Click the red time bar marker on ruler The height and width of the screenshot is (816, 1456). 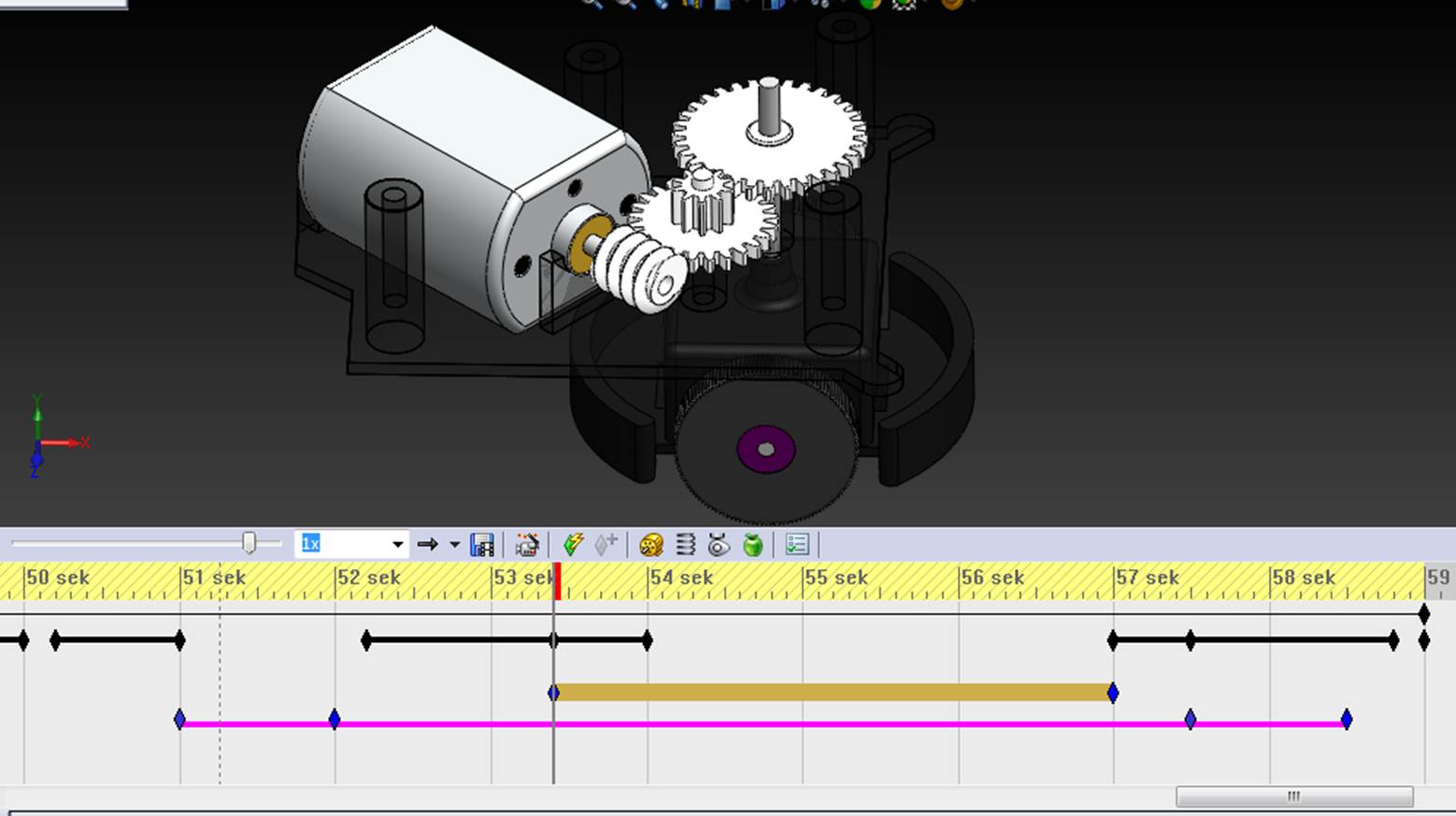[557, 580]
